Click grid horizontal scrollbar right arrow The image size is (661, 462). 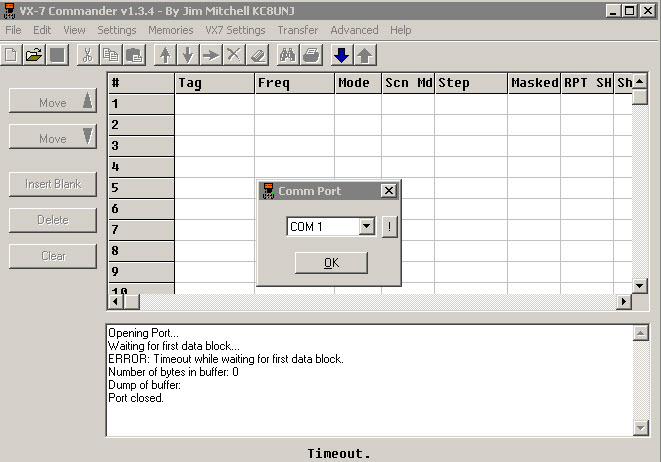[624, 302]
